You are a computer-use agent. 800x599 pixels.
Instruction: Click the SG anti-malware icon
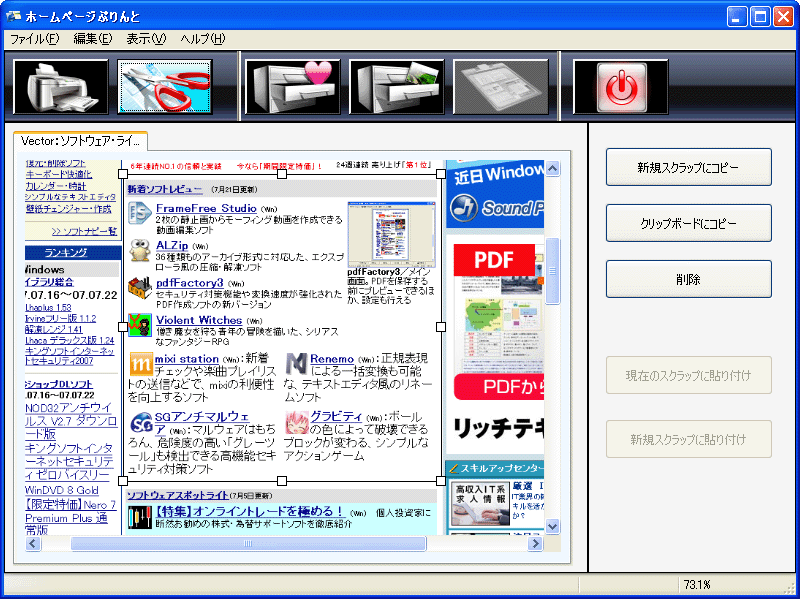[x=141, y=423]
